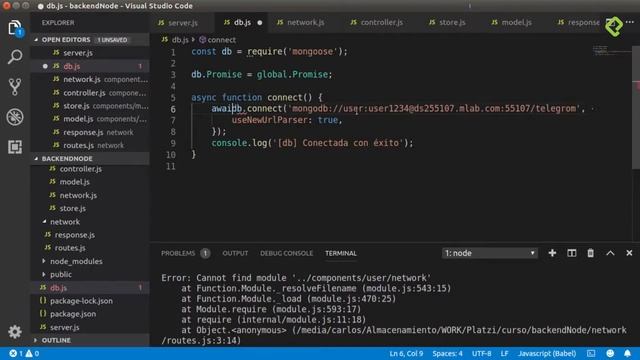
Task: Close the terminal panel
Action: [x=629, y=253]
